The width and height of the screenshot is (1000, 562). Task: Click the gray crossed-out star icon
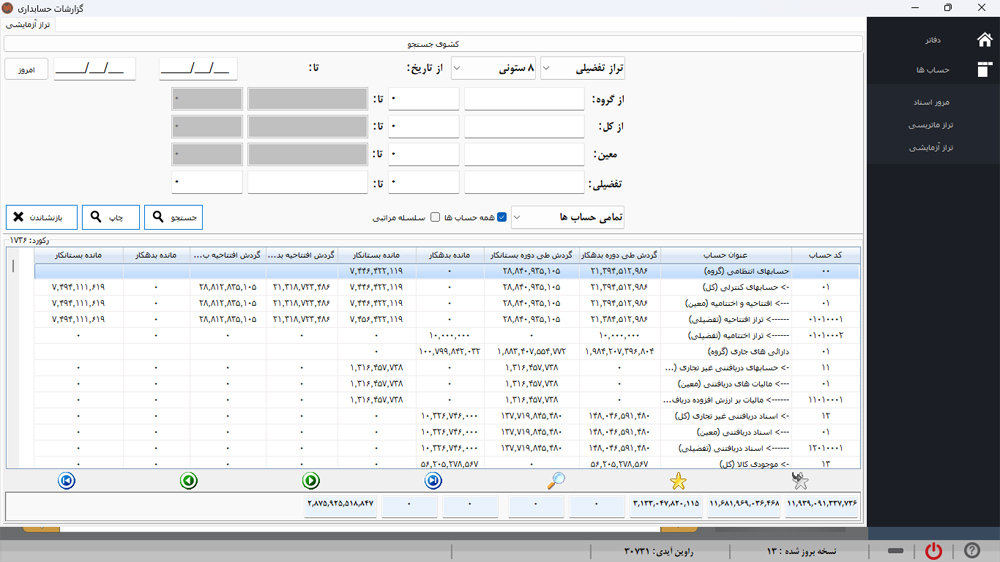(x=799, y=481)
